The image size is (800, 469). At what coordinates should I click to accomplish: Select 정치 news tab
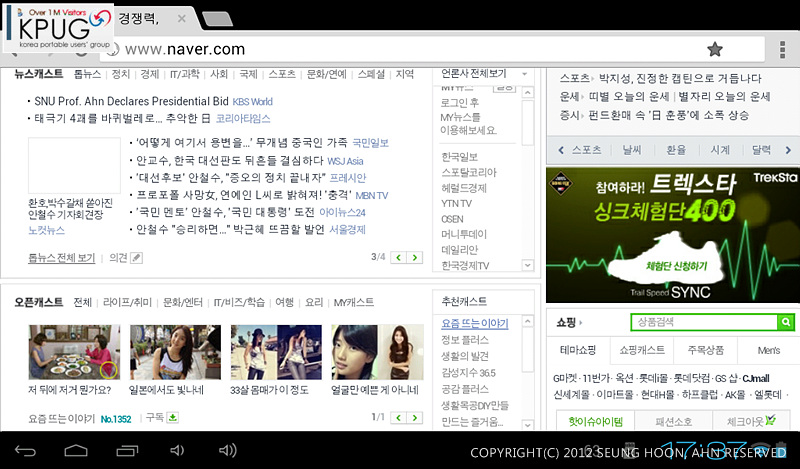(120, 74)
